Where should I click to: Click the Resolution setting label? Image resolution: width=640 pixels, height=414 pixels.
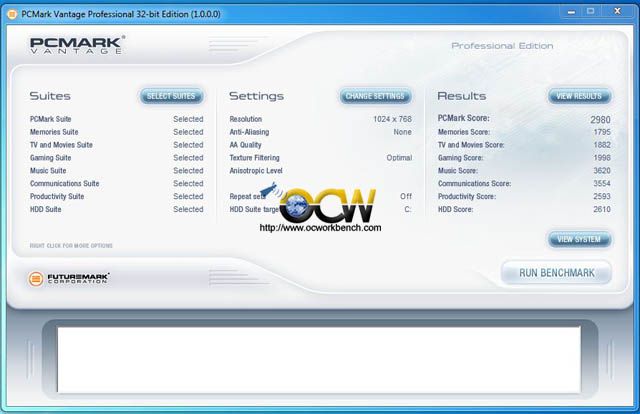pos(246,119)
